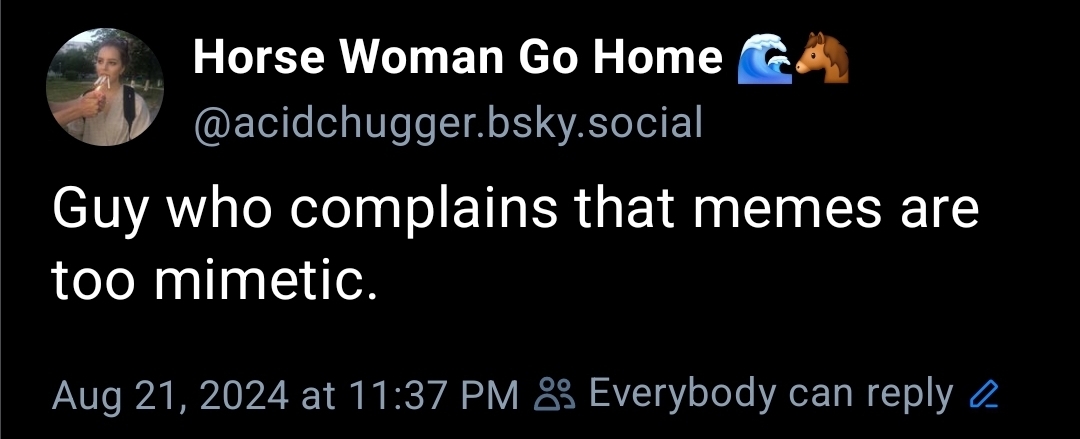Open the "Horse Woman Go Home" display name
Image resolution: width=1080 pixels, height=439 pixels.
click(457, 59)
